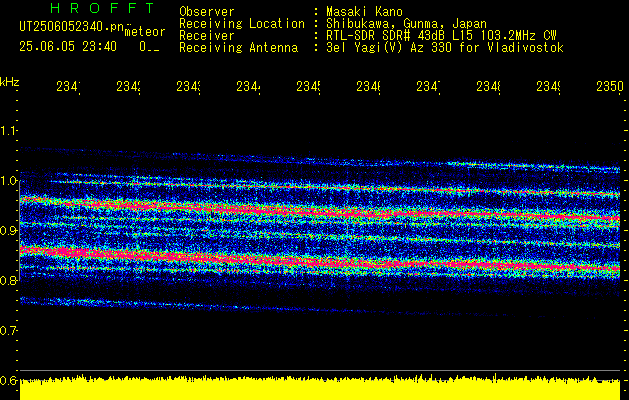
Task: Click the 1.1 kHz frequency label
Action: click(8, 131)
